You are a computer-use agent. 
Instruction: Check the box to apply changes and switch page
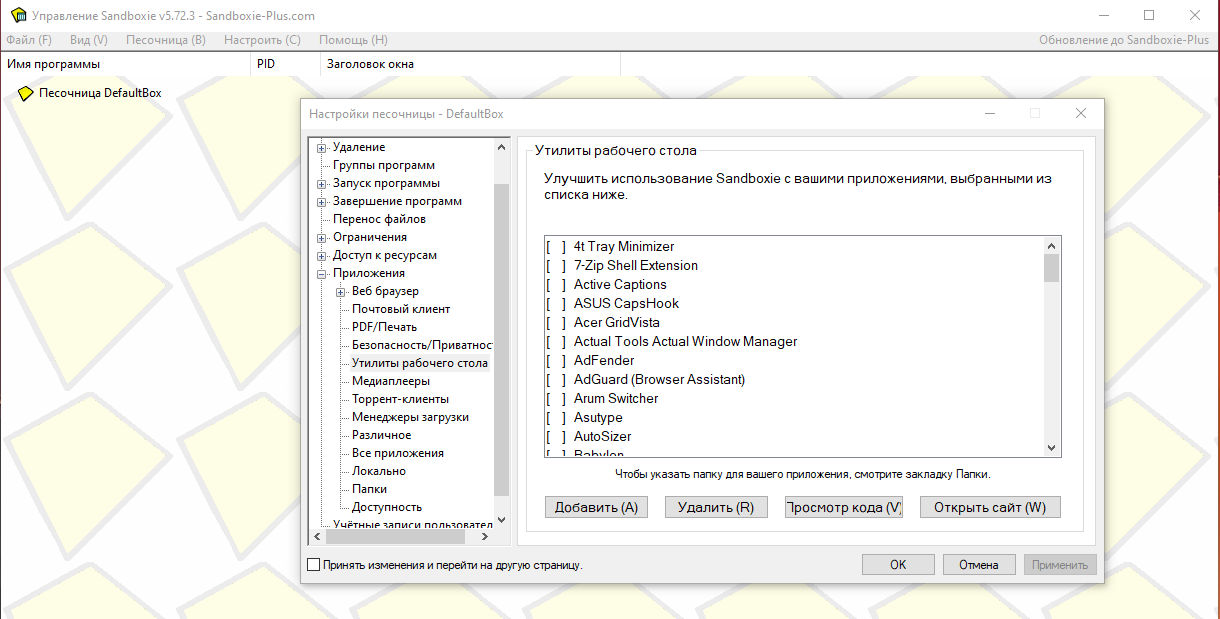pos(314,565)
